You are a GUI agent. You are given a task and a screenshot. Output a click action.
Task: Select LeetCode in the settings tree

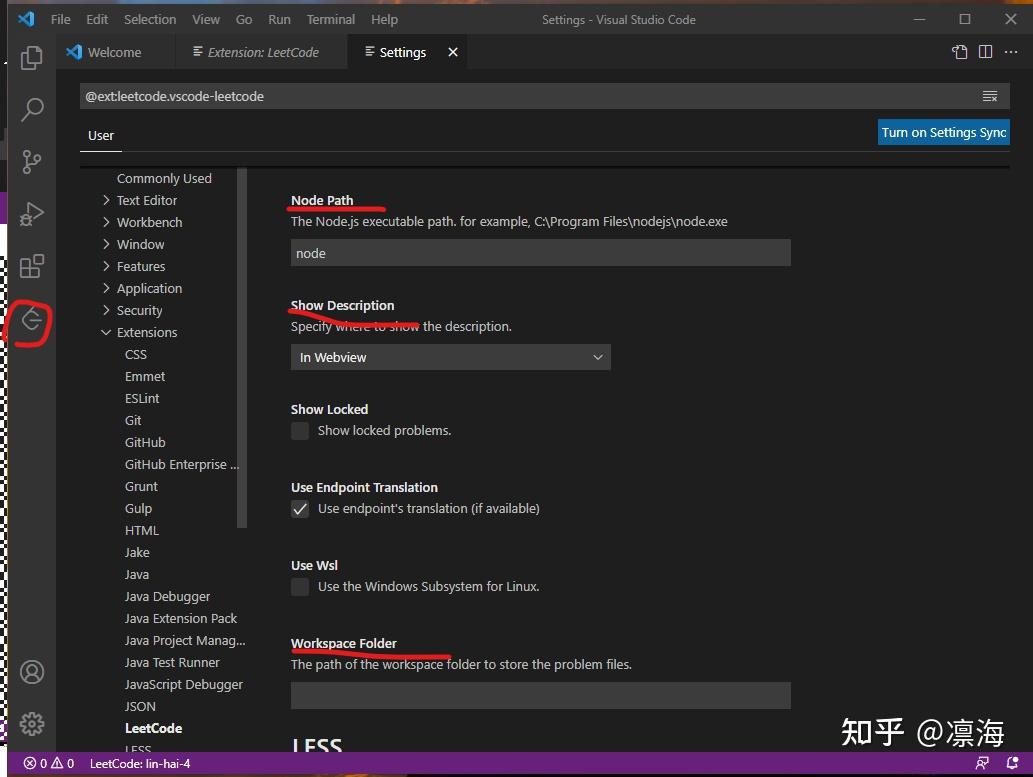[154, 728]
